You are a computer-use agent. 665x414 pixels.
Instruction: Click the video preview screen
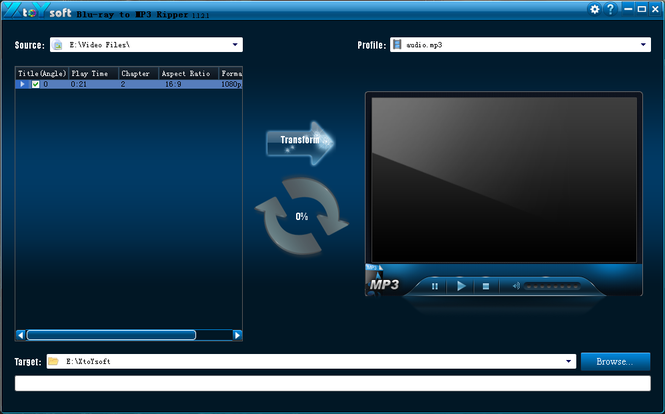[x=504, y=179]
